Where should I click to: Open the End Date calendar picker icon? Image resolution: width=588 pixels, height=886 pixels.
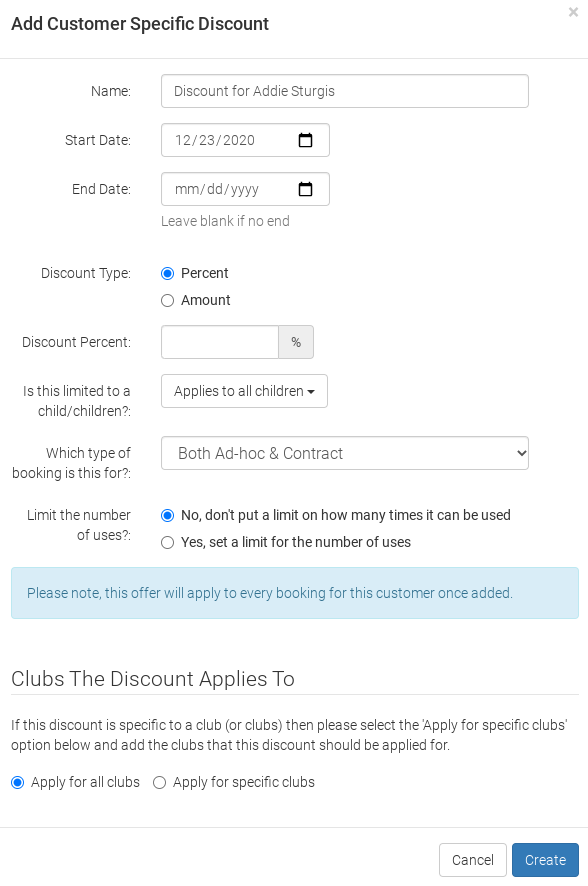[x=305, y=189]
